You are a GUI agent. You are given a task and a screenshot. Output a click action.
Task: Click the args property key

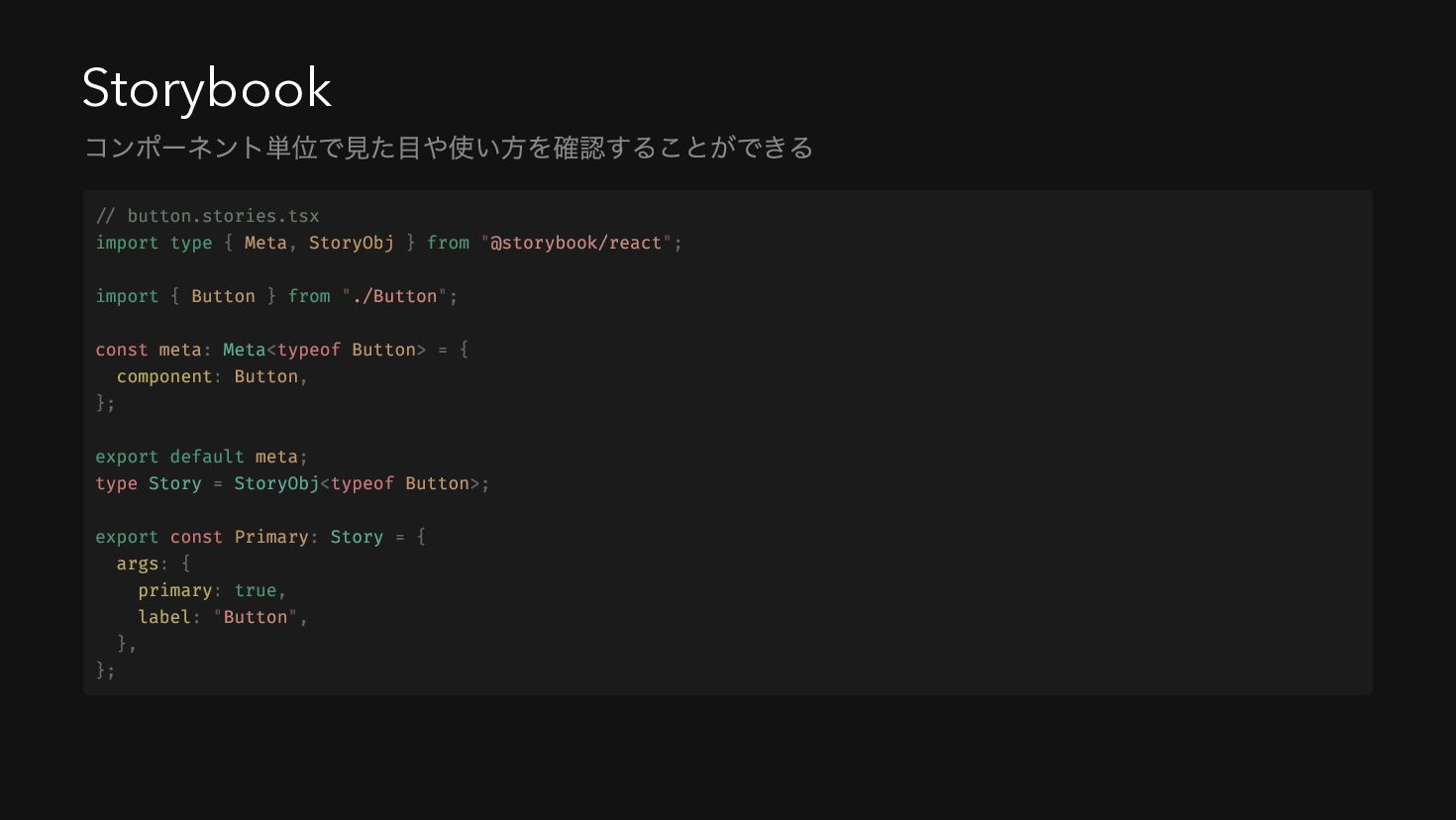coord(138,564)
